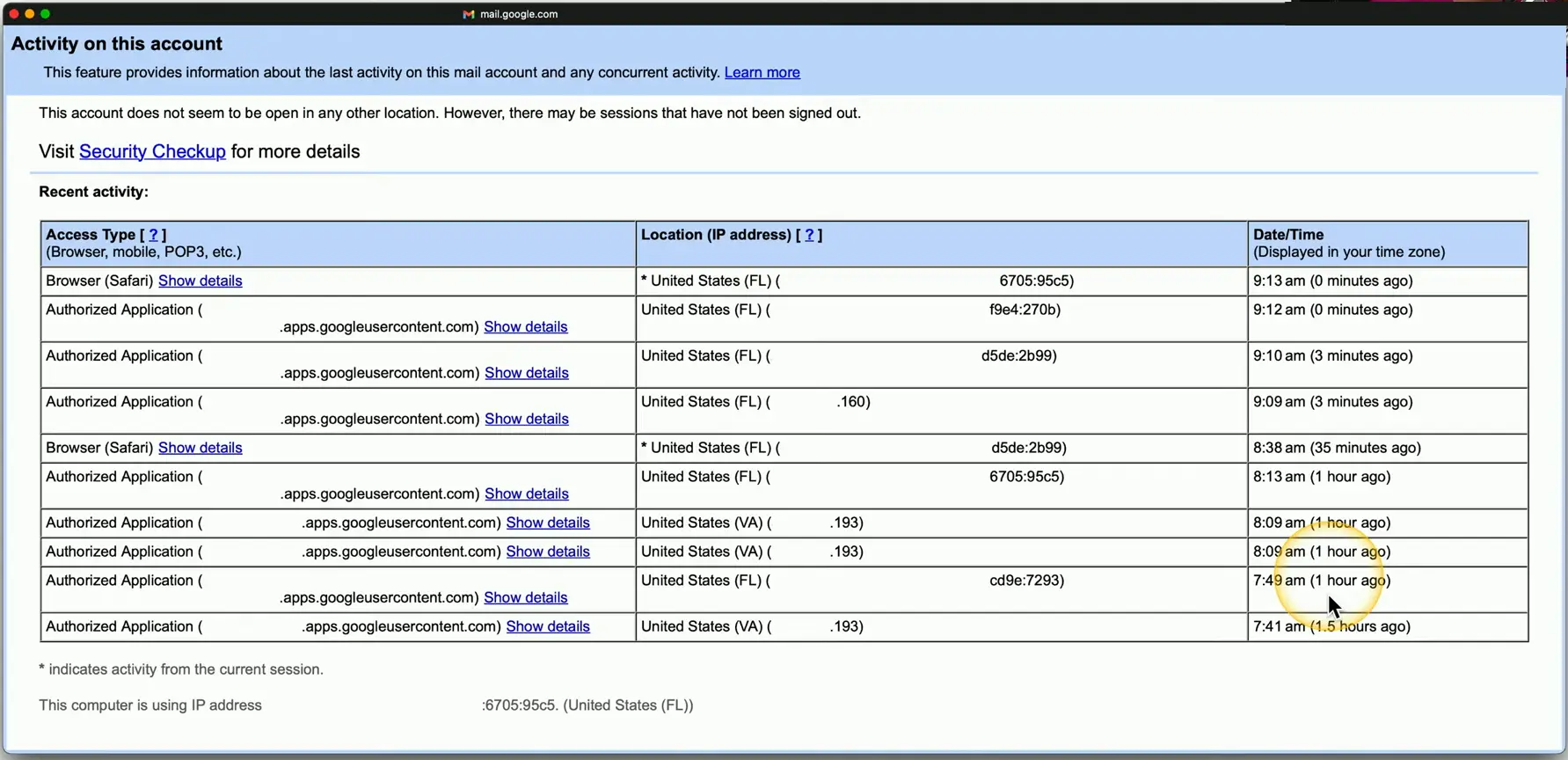This screenshot has height=760, width=1568.
Task: Minimize the window with the yellow button
Action: click(30, 14)
